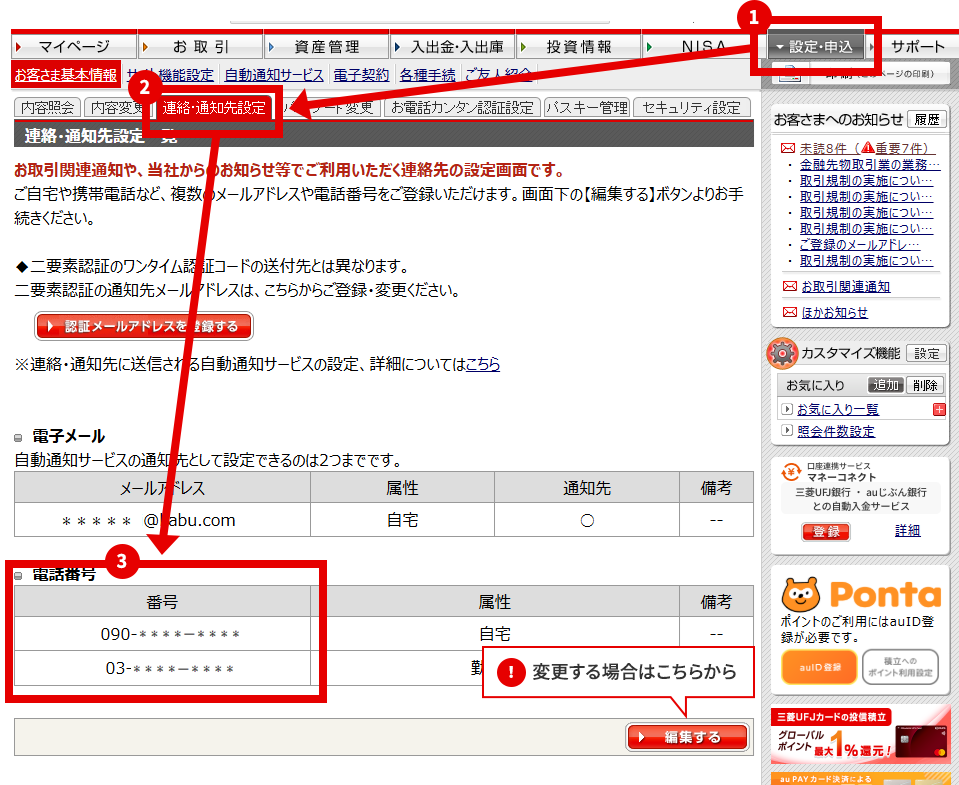Image resolution: width=959 pixels, height=785 pixels.
Task: Click envelope icon beside お取引関連通知
Action: (x=790, y=286)
